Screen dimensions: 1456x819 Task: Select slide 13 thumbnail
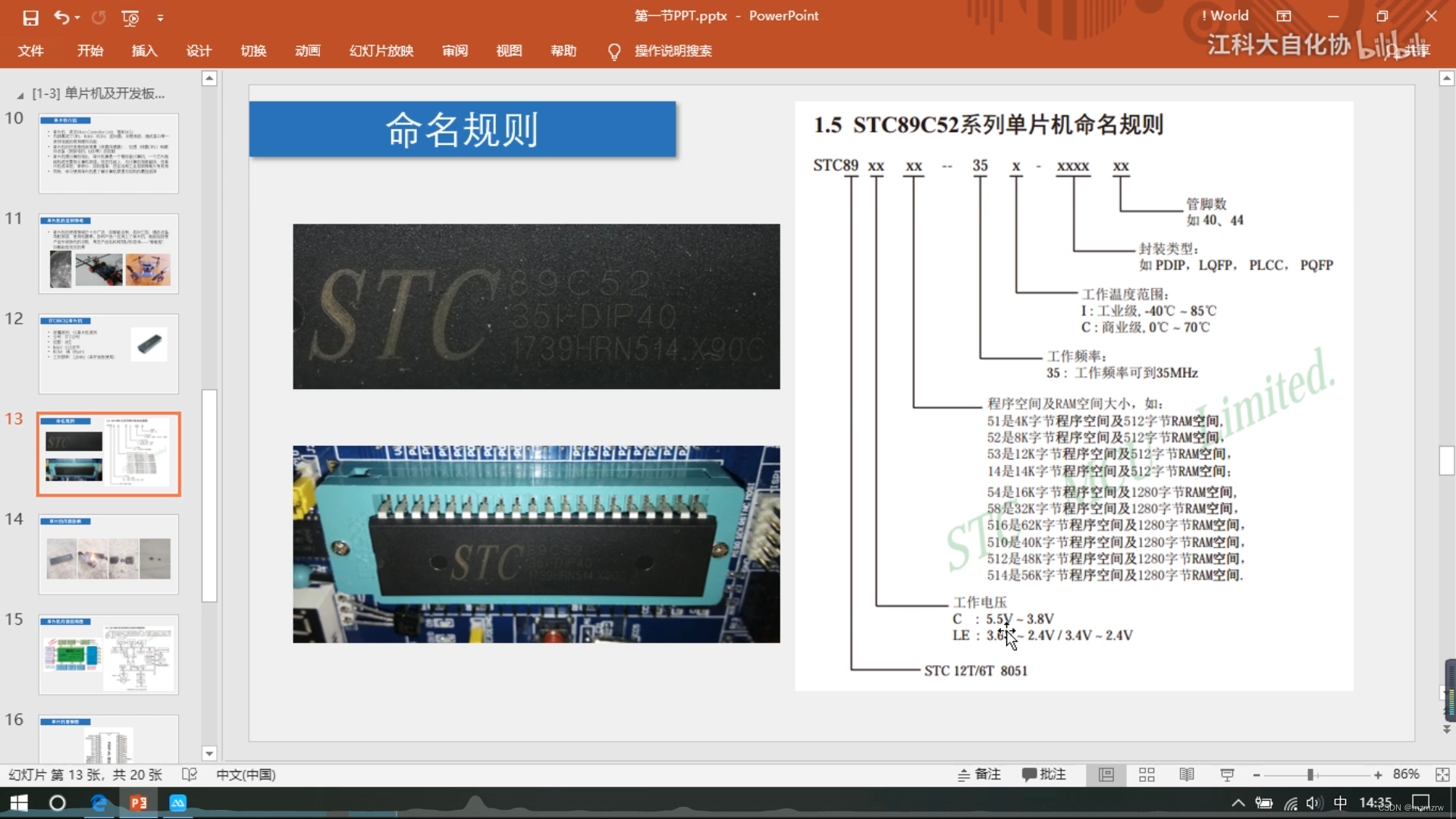108,454
